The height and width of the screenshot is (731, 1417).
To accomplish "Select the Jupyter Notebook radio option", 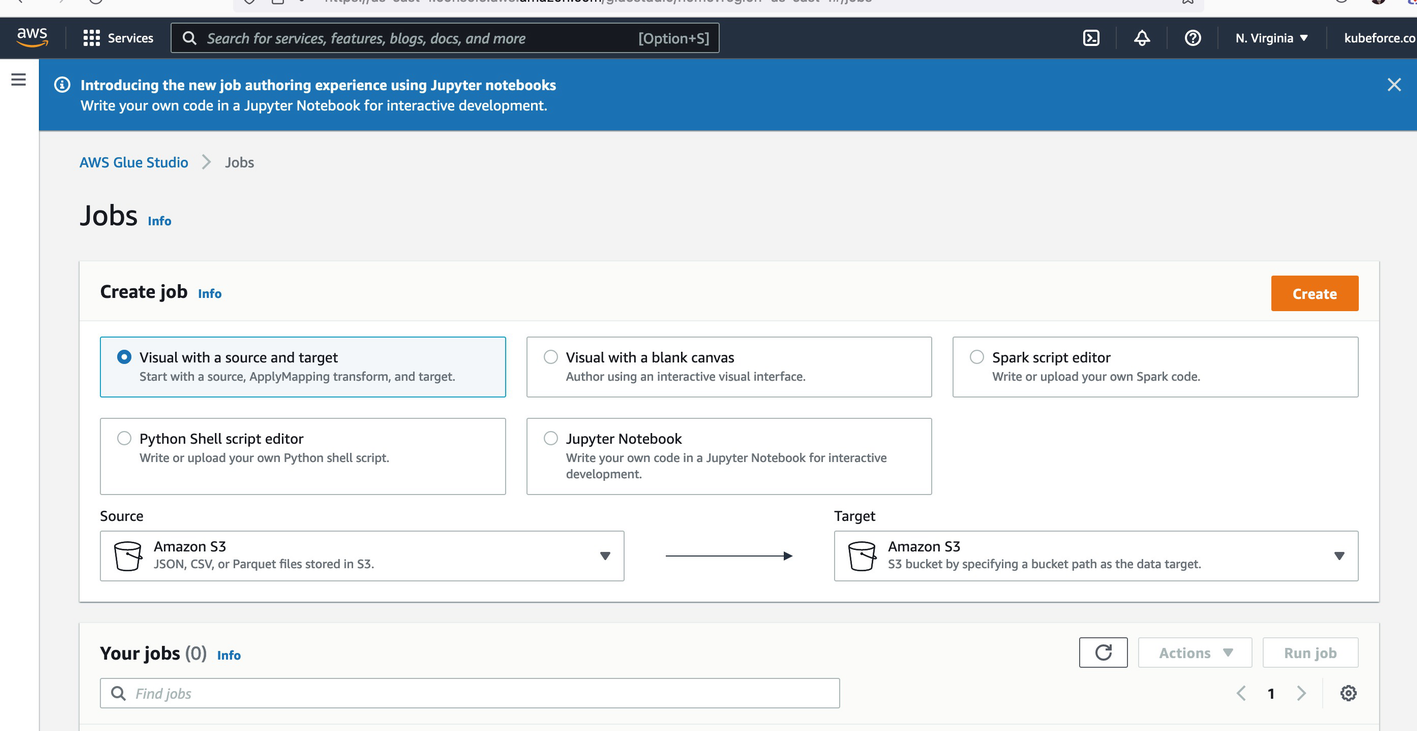I will coord(551,438).
